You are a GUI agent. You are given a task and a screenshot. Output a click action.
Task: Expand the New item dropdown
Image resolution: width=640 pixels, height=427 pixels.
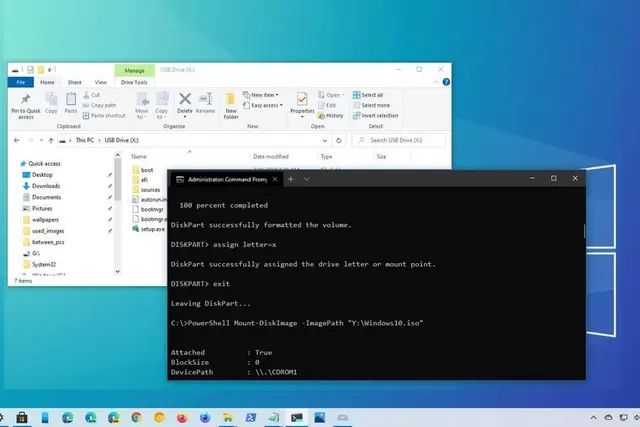point(277,95)
